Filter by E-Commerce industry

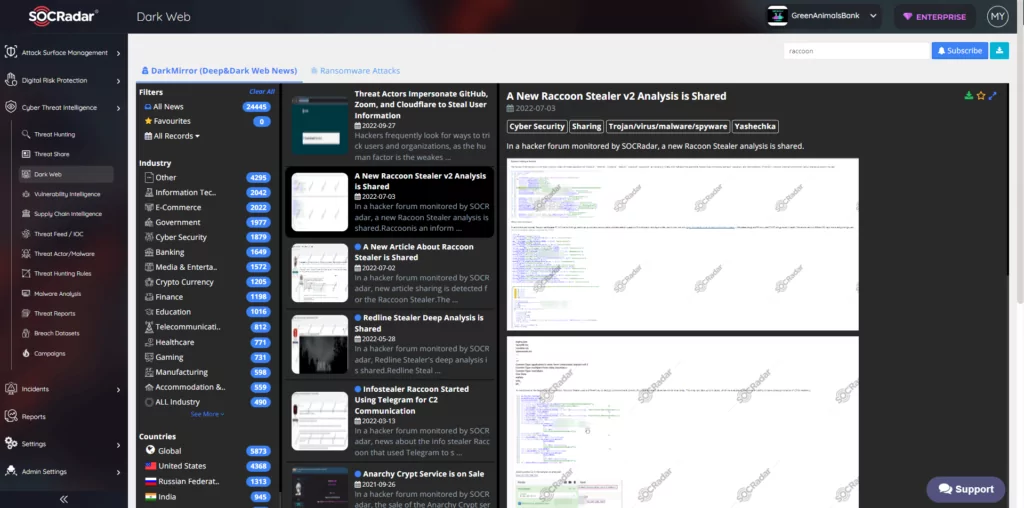coord(173,207)
